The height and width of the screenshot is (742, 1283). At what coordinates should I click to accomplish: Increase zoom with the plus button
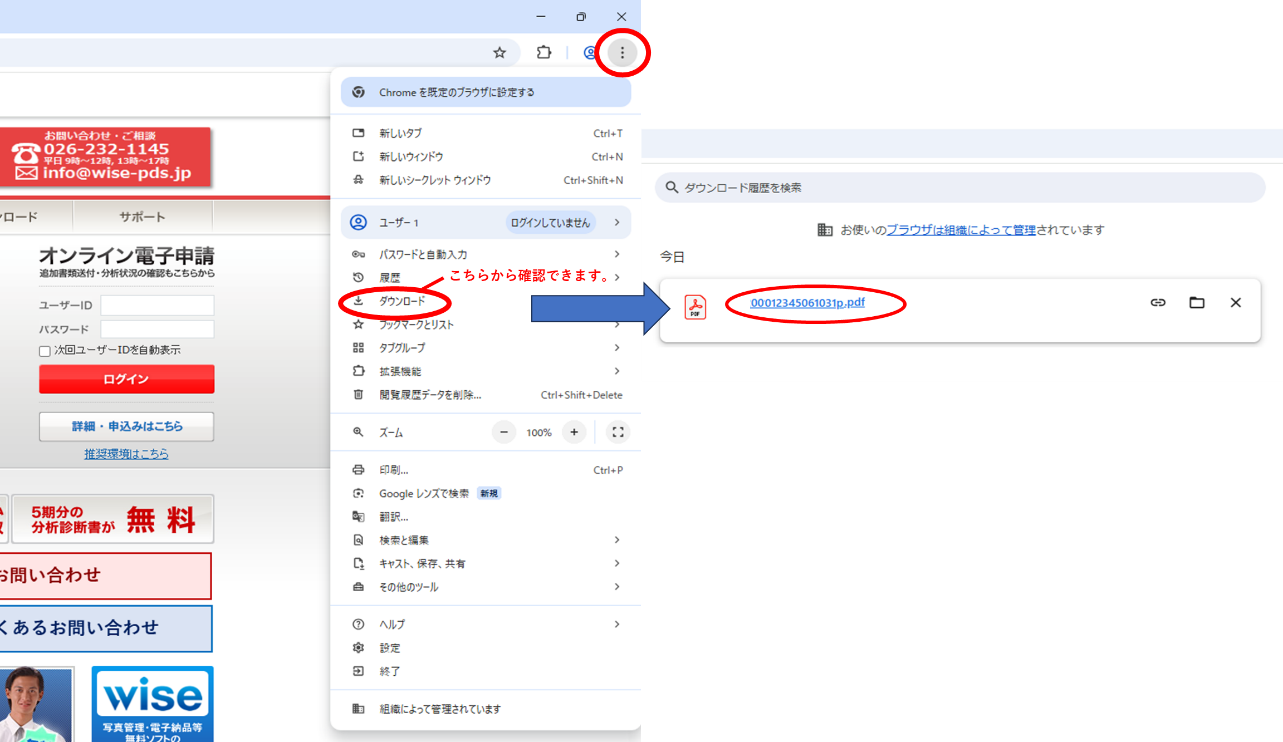tap(573, 432)
